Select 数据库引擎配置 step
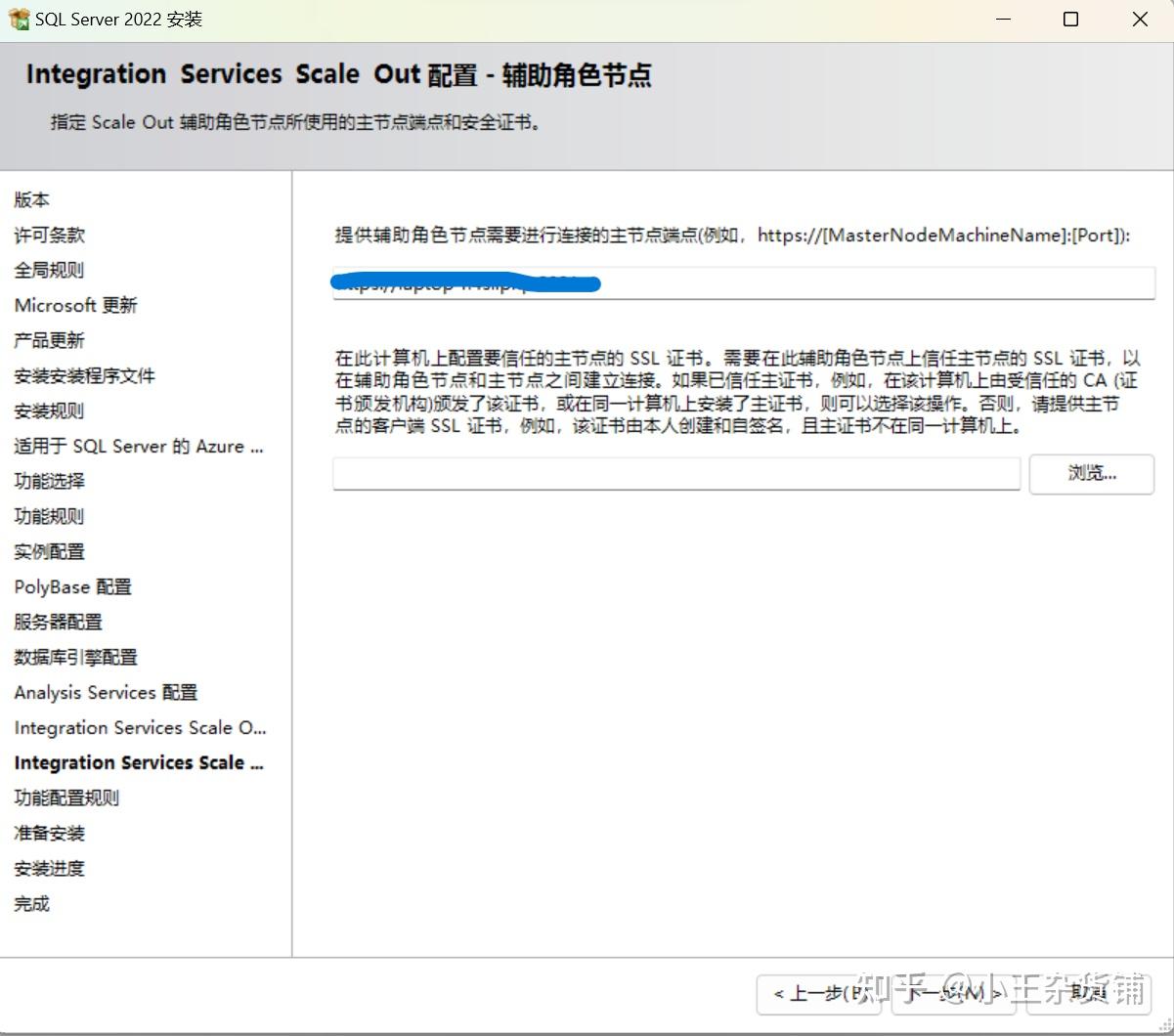The height and width of the screenshot is (1036, 1174). tap(75, 657)
